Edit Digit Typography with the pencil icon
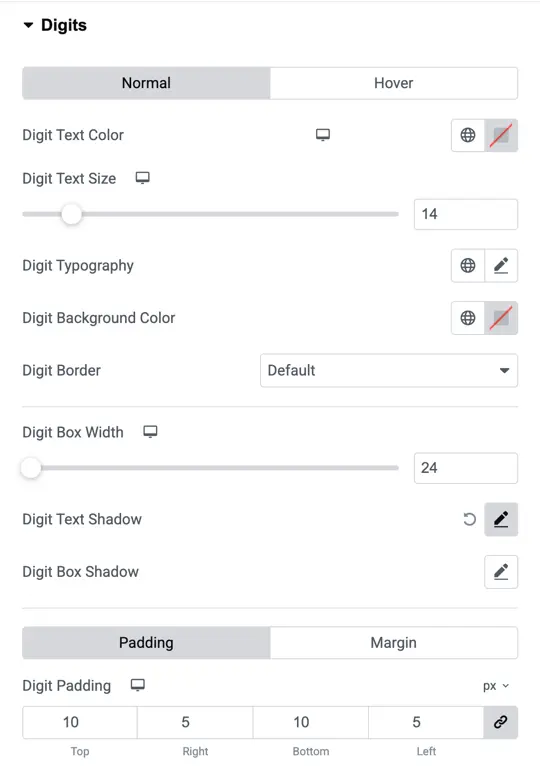This screenshot has height=766, width=540. click(x=501, y=265)
